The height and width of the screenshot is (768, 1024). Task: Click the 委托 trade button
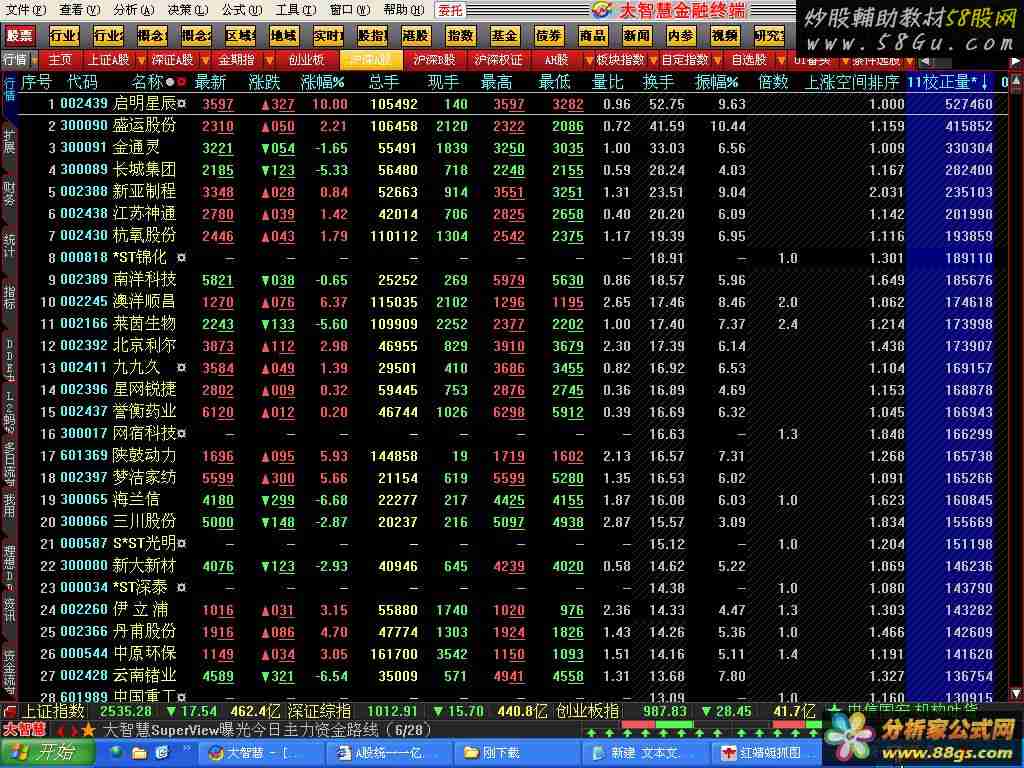[x=450, y=10]
